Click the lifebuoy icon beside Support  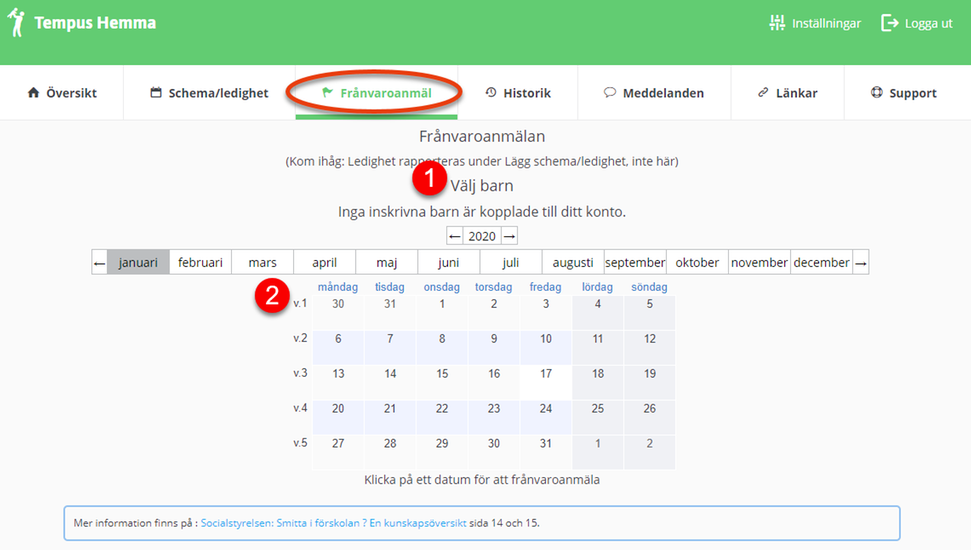click(x=877, y=92)
